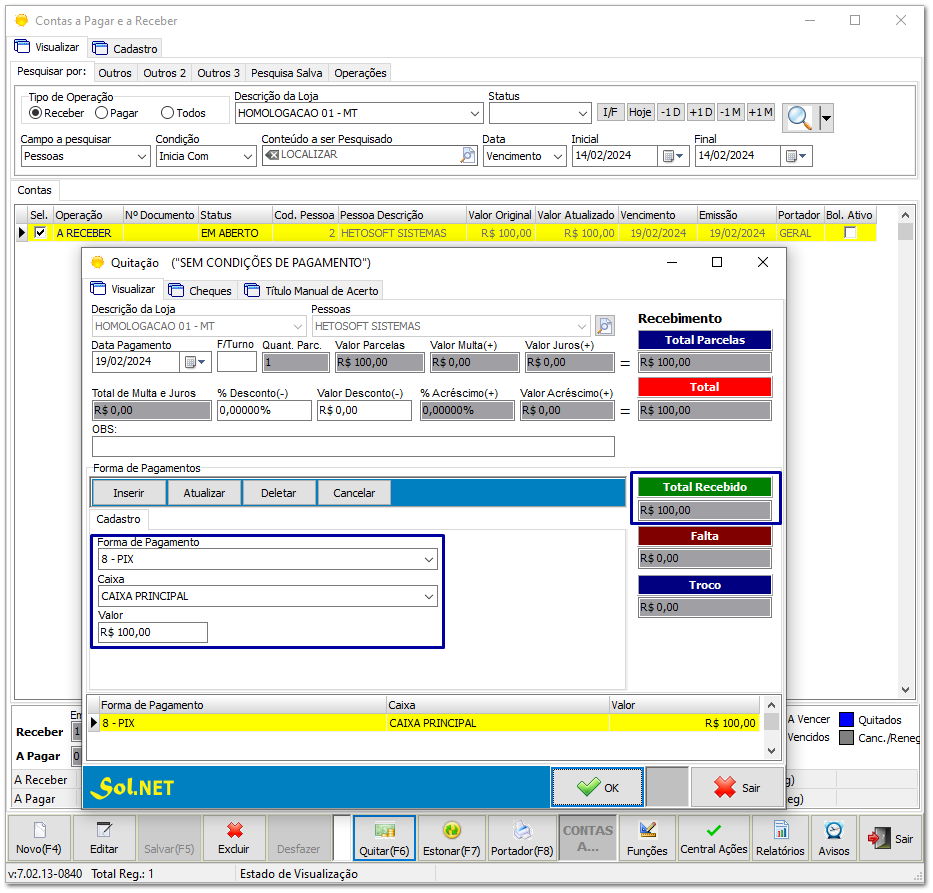933x893 pixels.
Task: Click the OBS text field
Action: pos(352,447)
